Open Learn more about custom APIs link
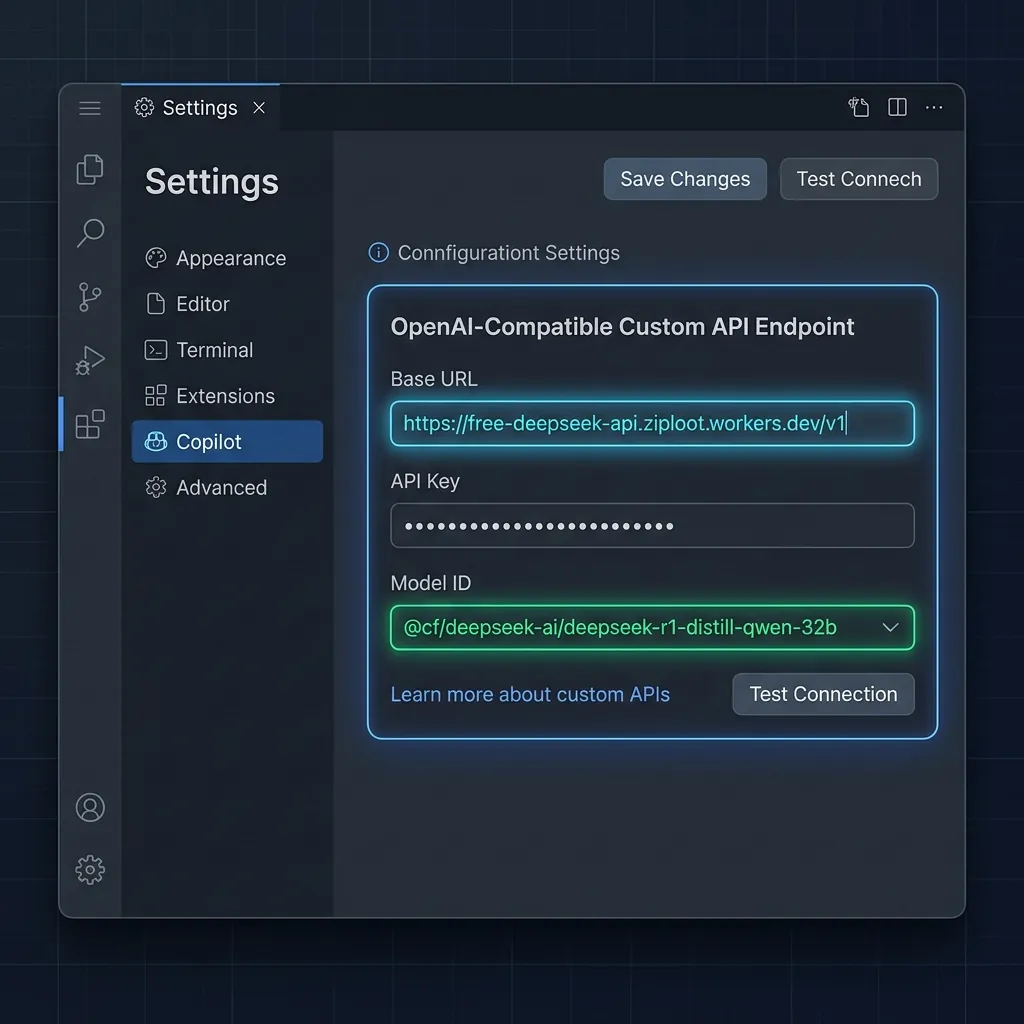The height and width of the screenshot is (1024, 1024). click(530, 694)
